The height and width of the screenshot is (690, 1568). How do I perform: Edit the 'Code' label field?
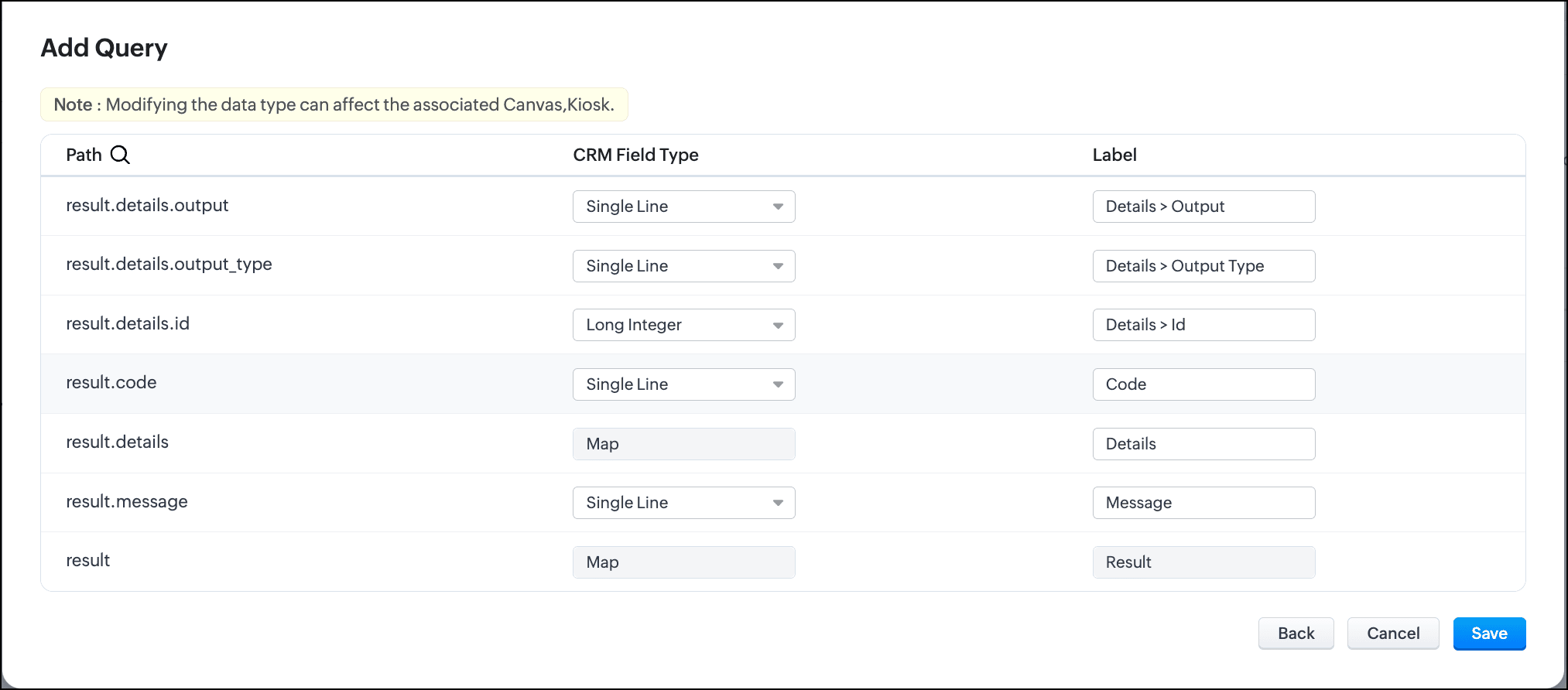[1203, 384]
